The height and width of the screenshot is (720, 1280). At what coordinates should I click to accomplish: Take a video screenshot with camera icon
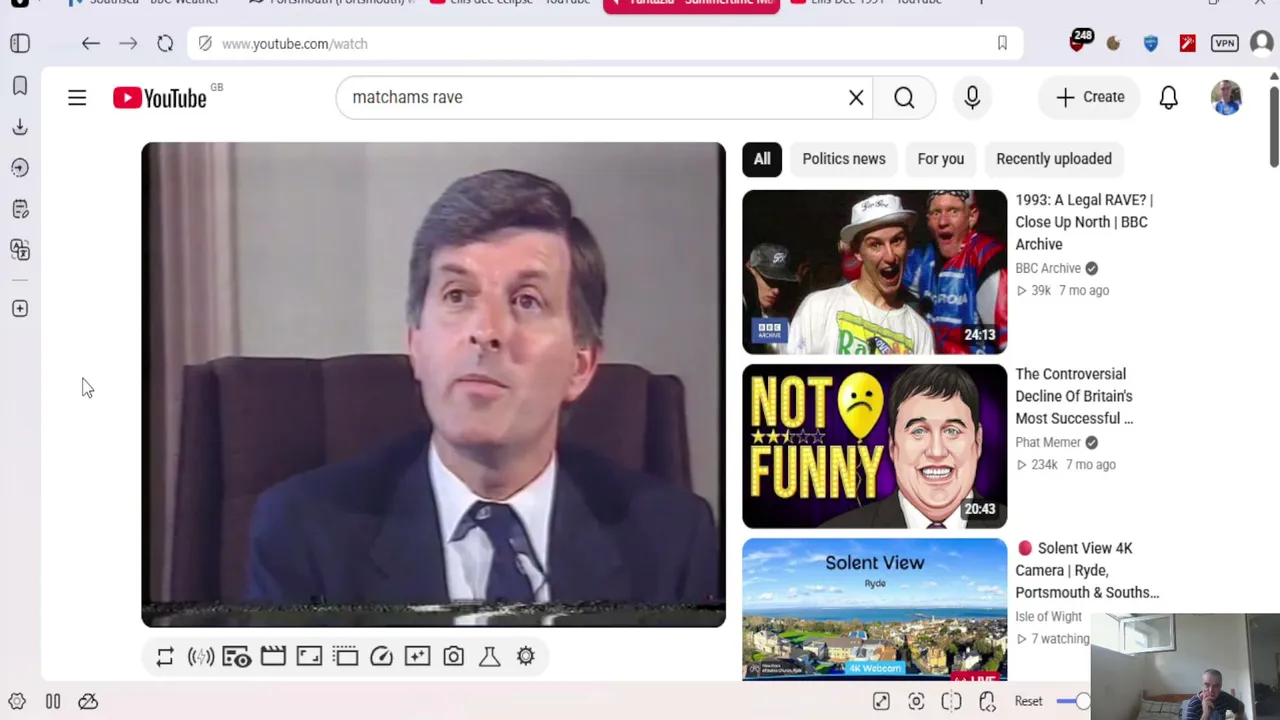click(453, 656)
